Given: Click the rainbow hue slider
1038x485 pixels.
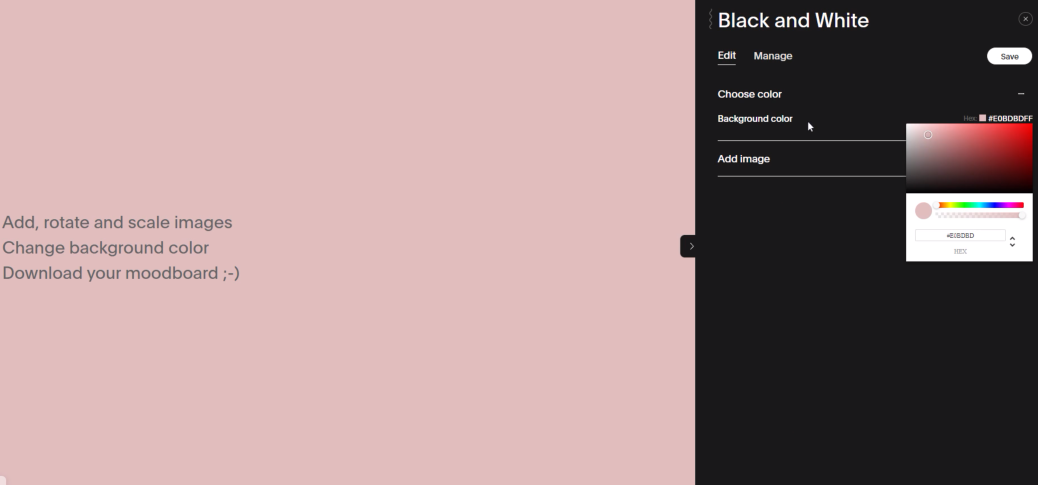Looking at the screenshot, I should pos(980,205).
